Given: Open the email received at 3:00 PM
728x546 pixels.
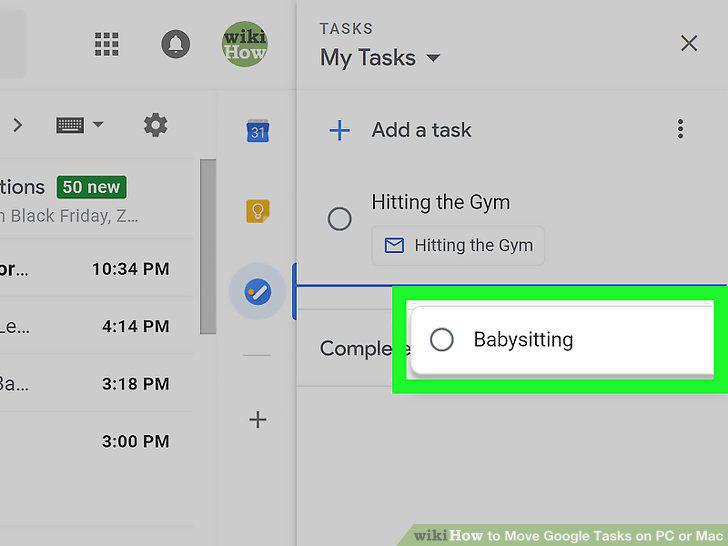Looking at the screenshot, I should 97,441.
